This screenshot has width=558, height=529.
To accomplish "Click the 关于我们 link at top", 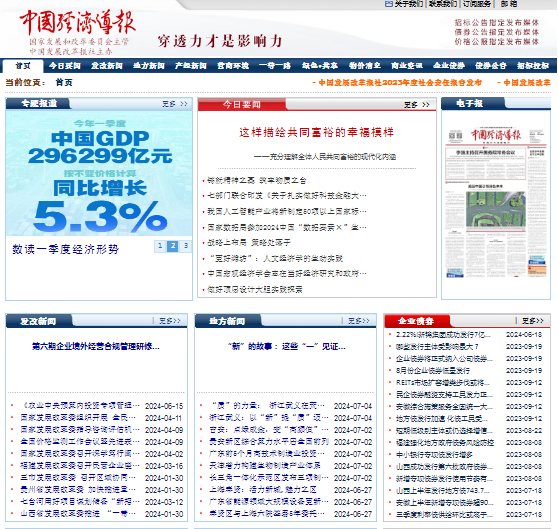I will point(409,4).
